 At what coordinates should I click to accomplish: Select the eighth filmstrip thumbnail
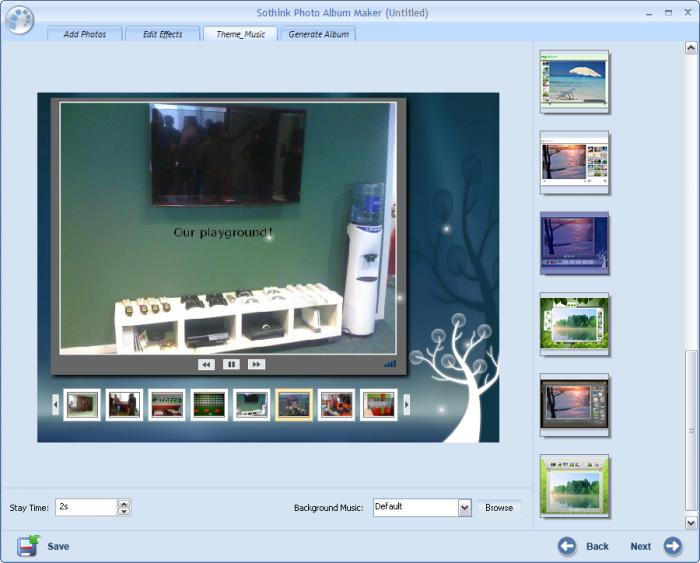point(379,405)
